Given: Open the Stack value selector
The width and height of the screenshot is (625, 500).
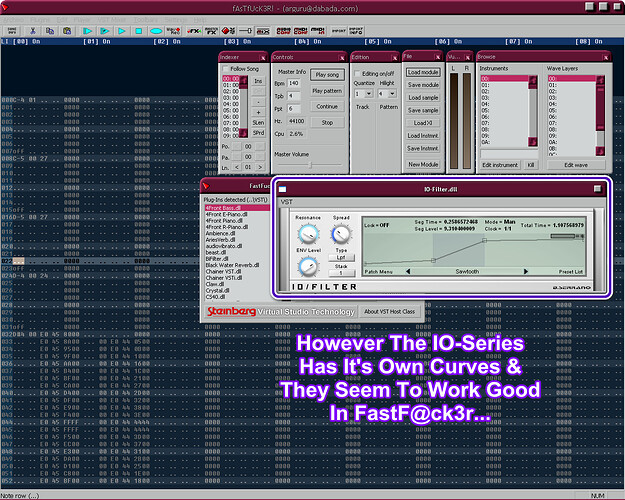Looking at the screenshot, I should coord(341,273).
